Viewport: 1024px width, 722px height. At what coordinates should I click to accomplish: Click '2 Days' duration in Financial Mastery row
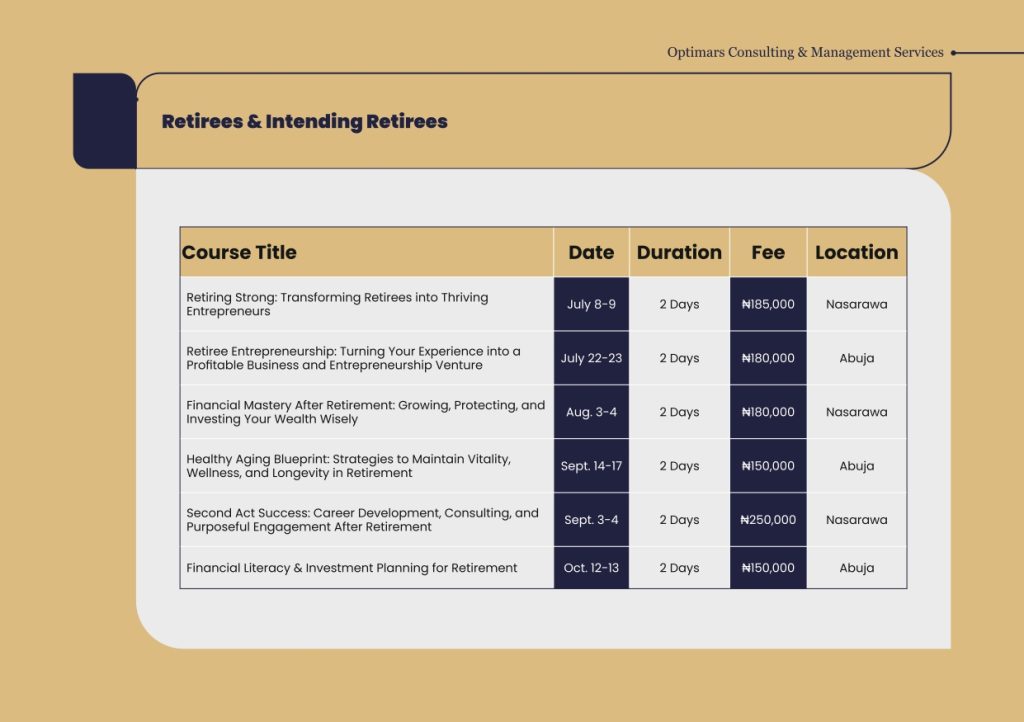[x=679, y=412]
